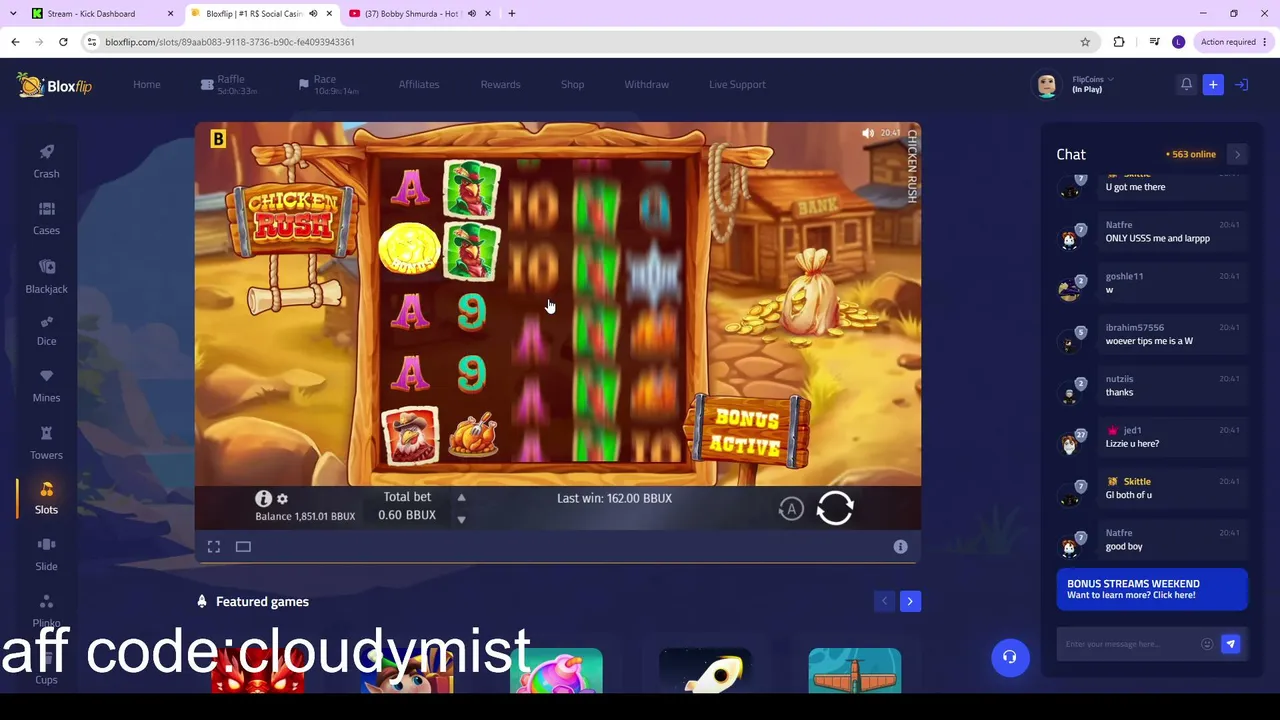Switch the slot to theater view
This screenshot has width=1280, height=720.
(x=243, y=547)
